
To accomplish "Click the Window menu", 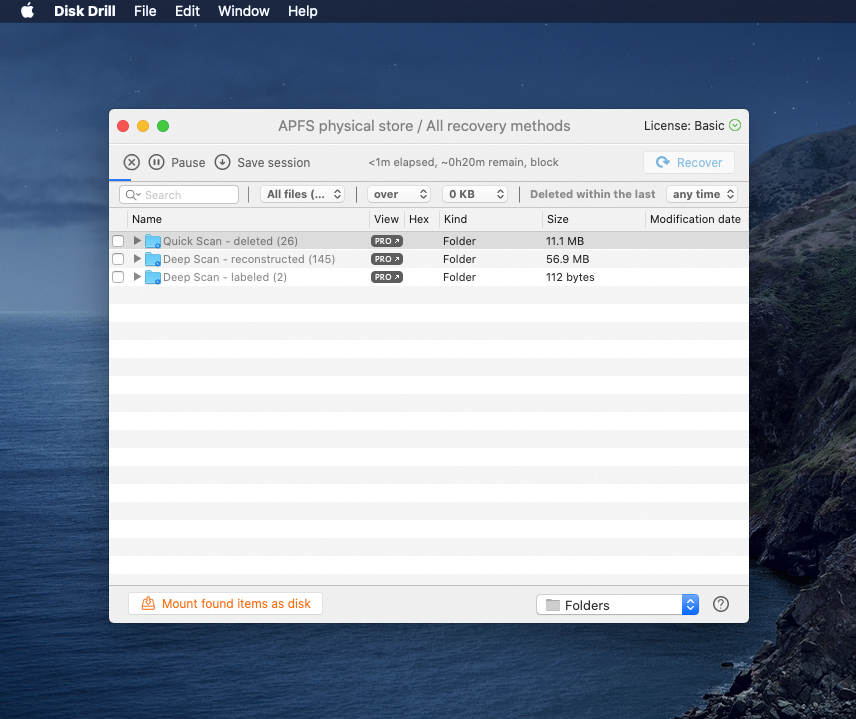I will point(243,11).
